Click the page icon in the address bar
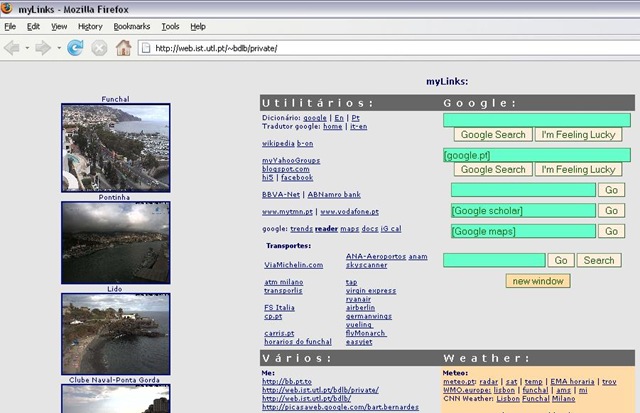Screen dimensions: 640x413 point(145,48)
